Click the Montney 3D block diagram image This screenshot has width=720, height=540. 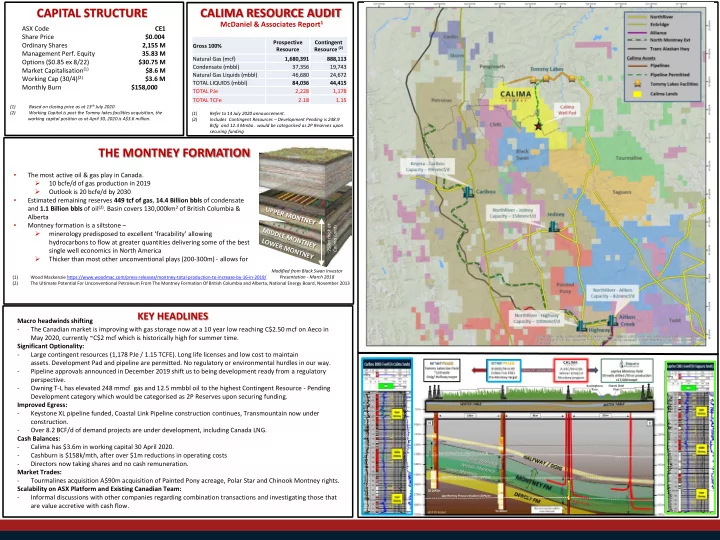(305, 207)
